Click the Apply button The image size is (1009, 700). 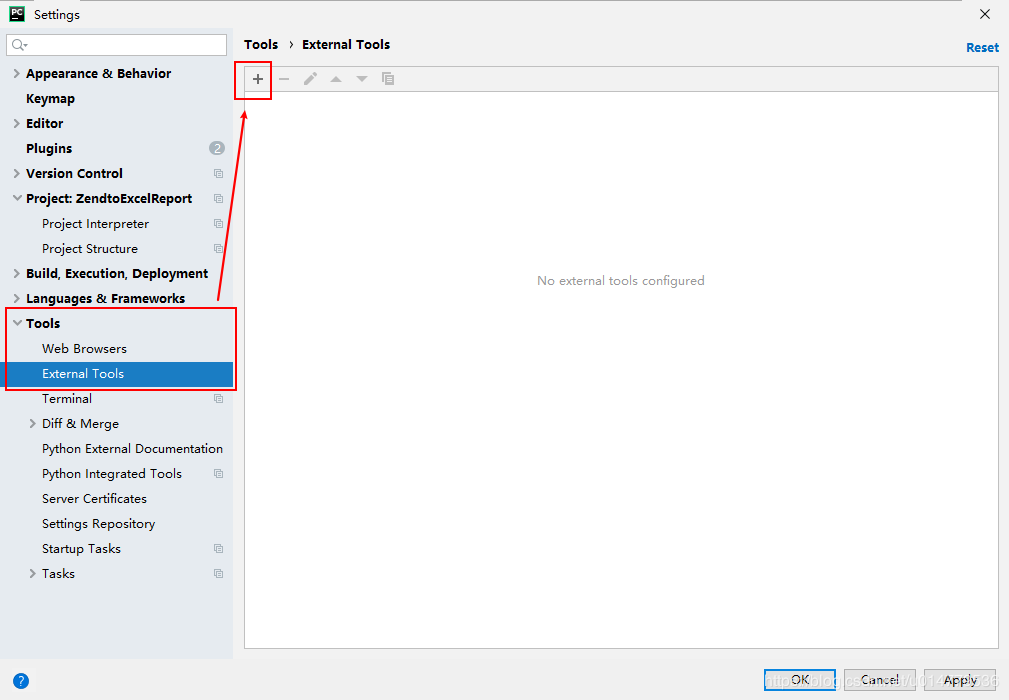pyautogui.click(x=960, y=680)
